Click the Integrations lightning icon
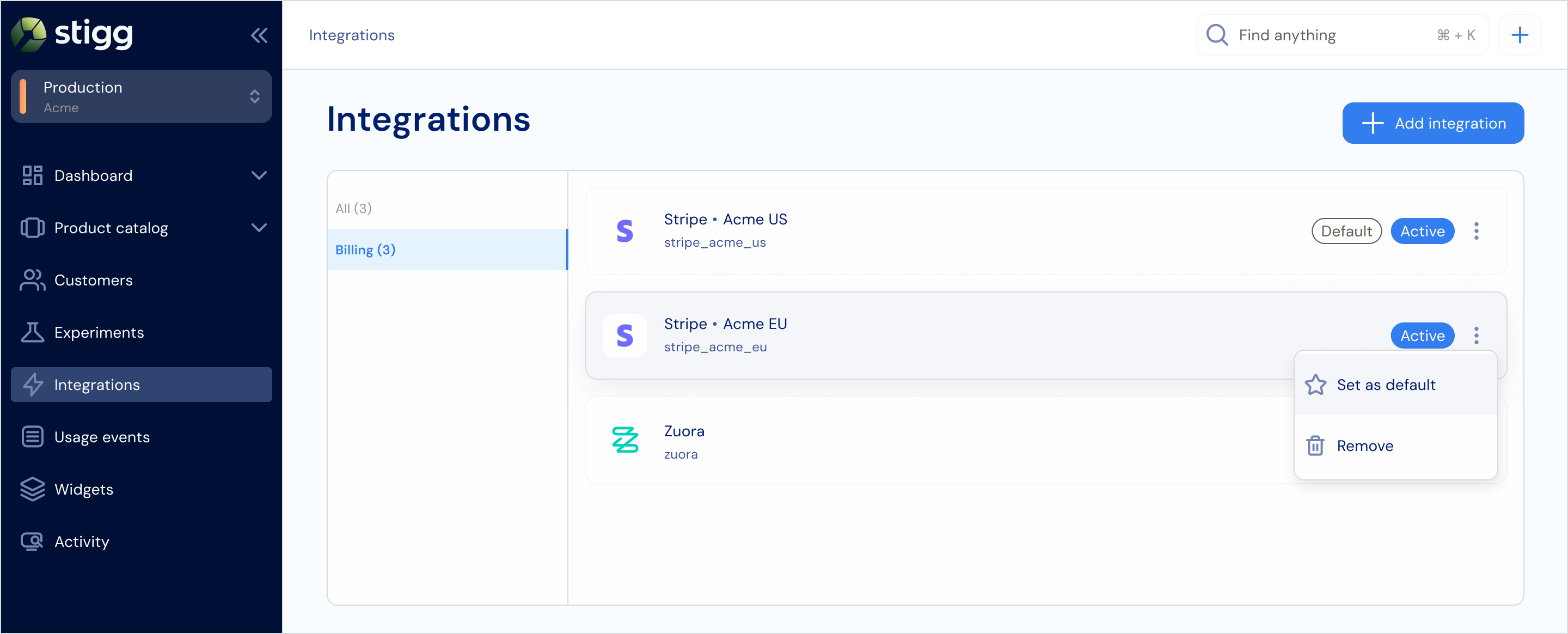The image size is (1568, 634). tap(32, 385)
